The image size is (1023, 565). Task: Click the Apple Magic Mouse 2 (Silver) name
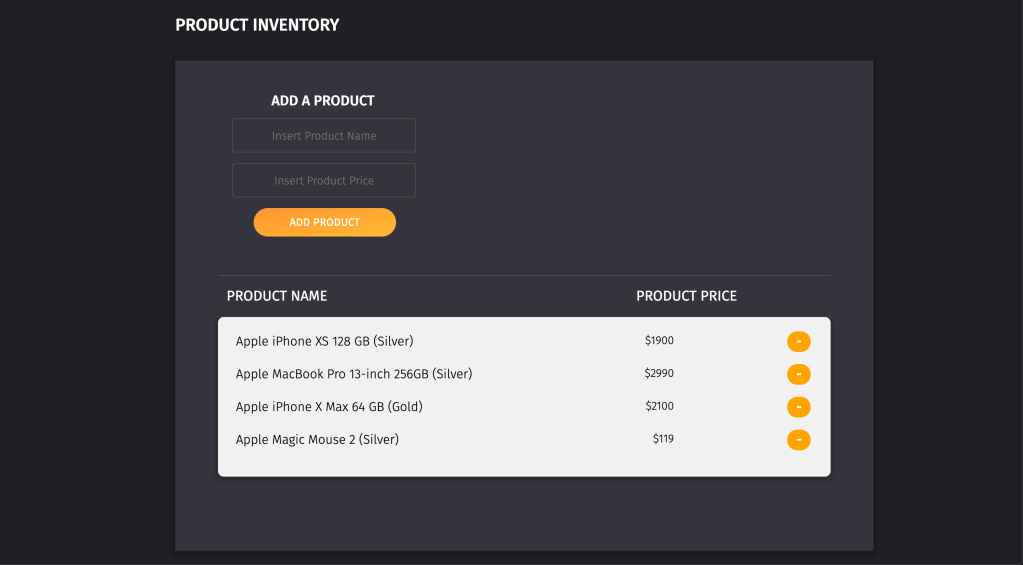317,440
